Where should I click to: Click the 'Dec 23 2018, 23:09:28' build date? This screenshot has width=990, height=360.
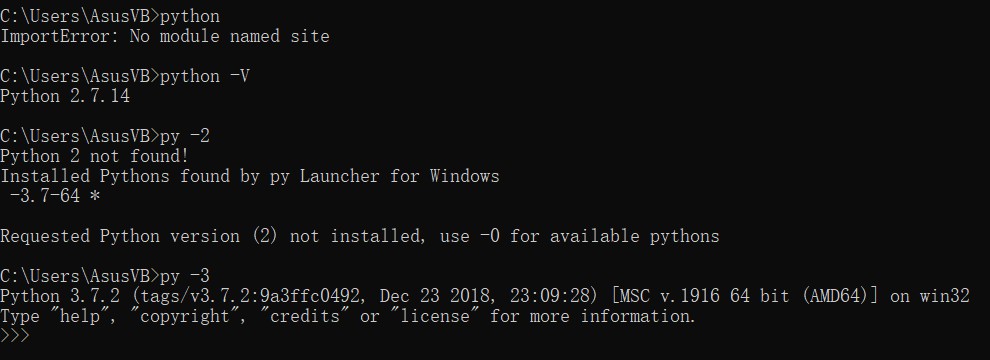point(486,296)
